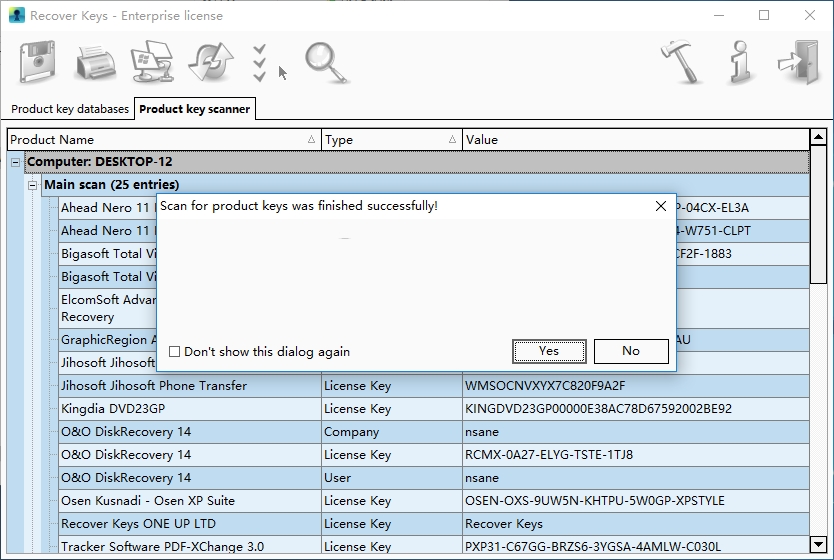The width and height of the screenshot is (834, 560).
Task: Click the vertical scrollbar thumb
Action: pyautogui.click(x=818, y=215)
